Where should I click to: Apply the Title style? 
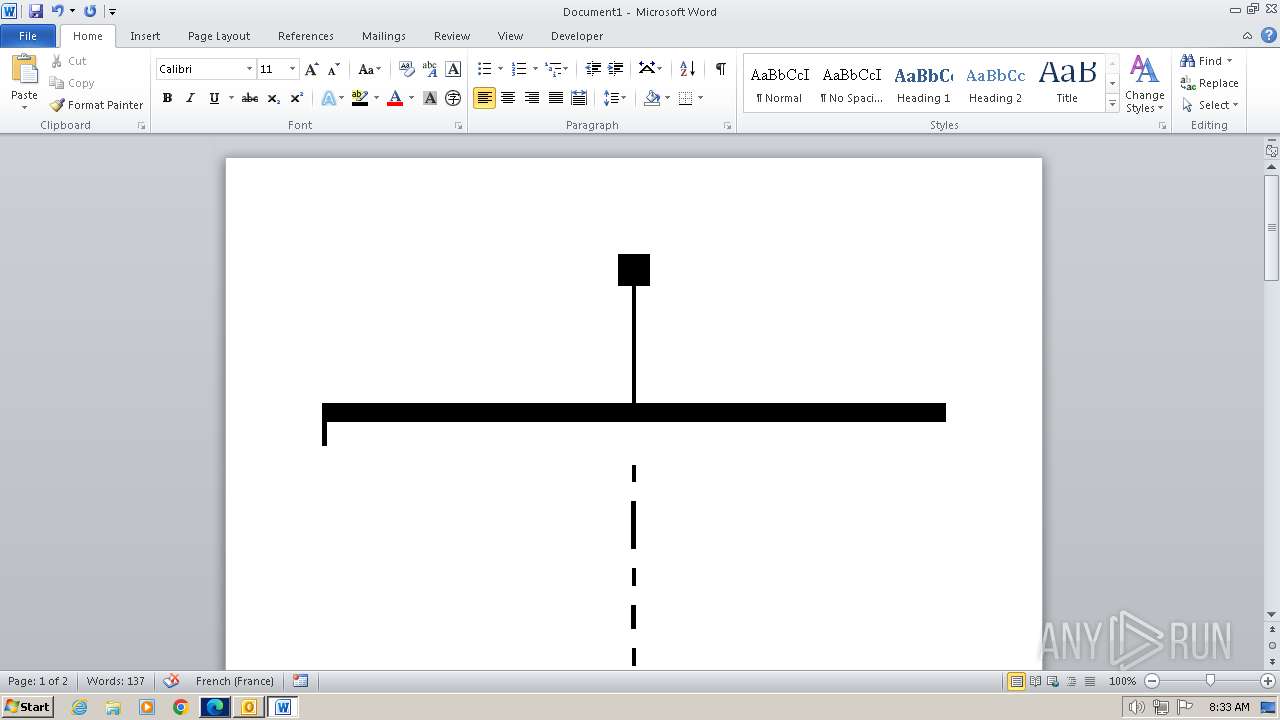pos(1067,84)
